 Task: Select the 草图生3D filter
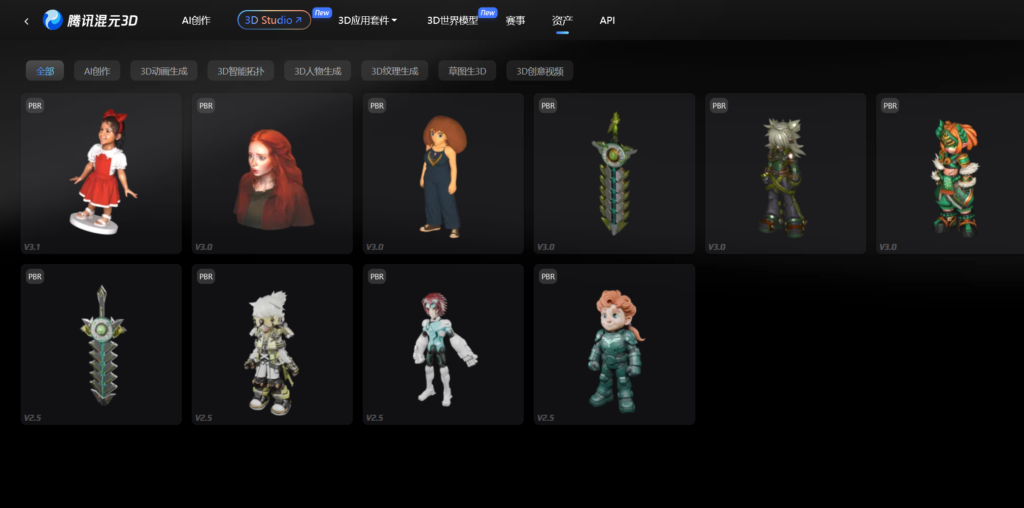pyautogui.click(x=467, y=71)
